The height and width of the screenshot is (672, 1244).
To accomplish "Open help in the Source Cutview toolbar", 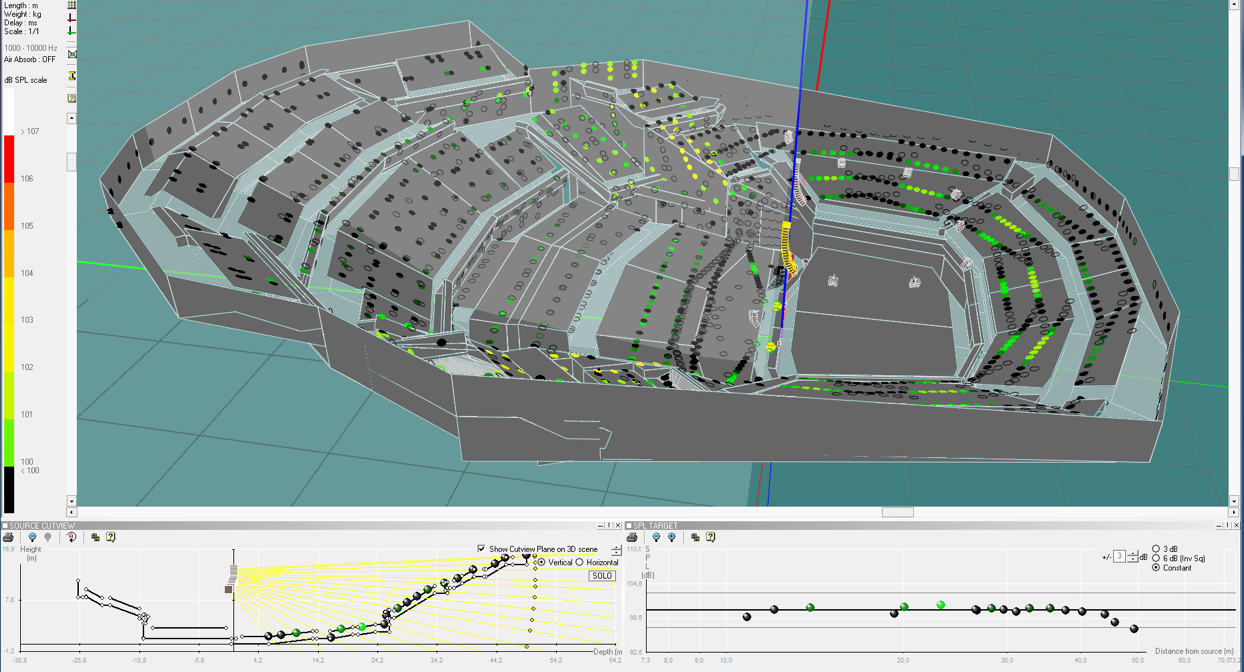I will coord(111,537).
